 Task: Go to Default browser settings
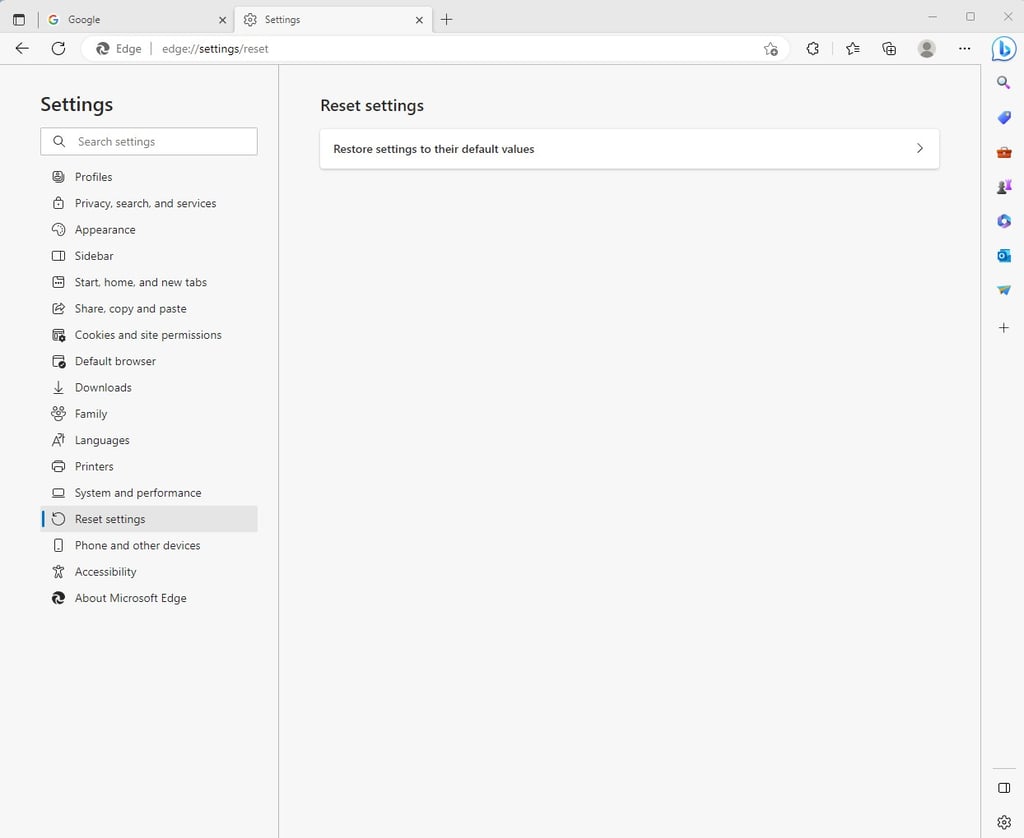click(x=149, y=361)
